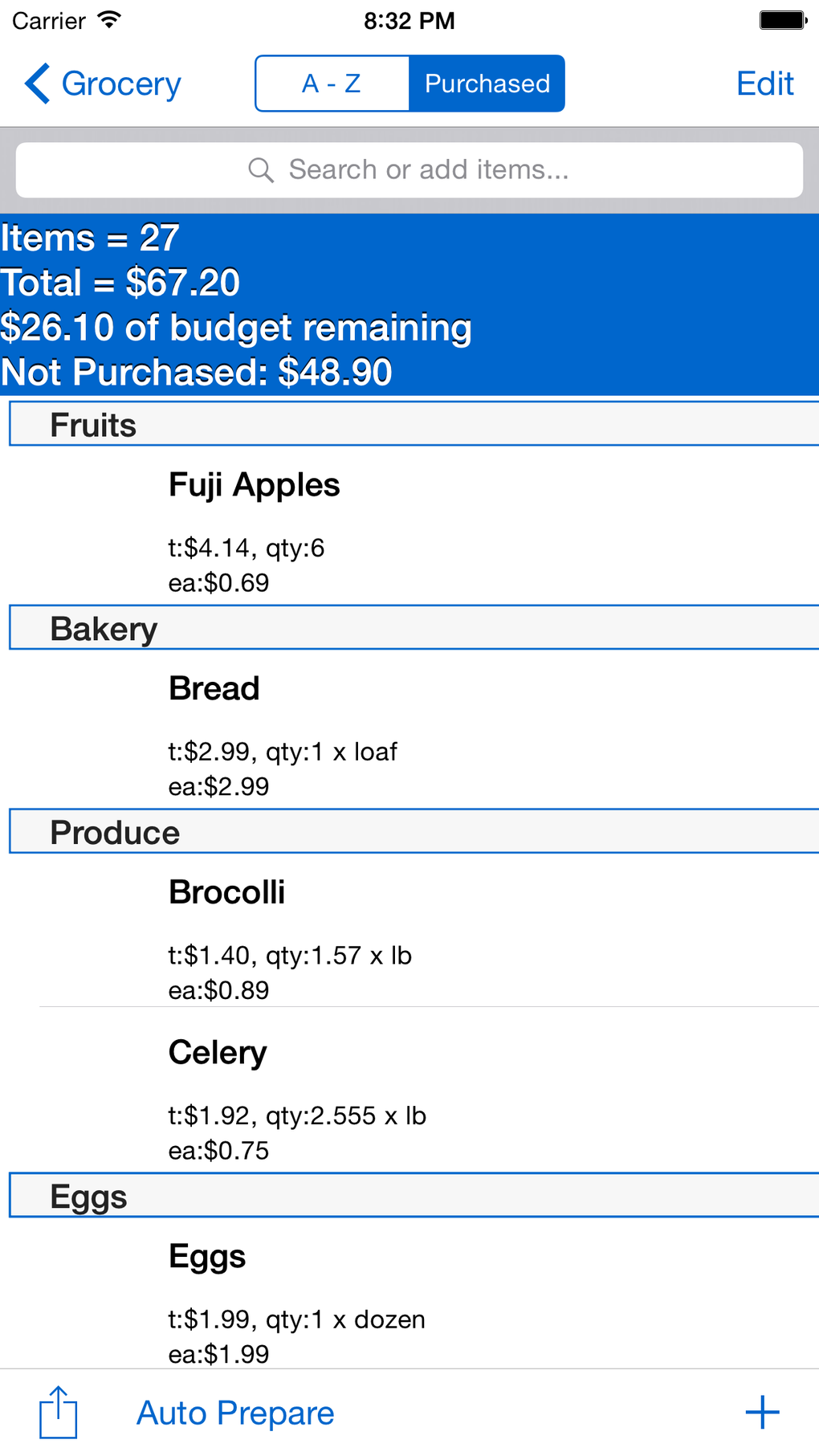Tap the back chevron beside Grocery
819x1456 pixels.
(35, 83)
